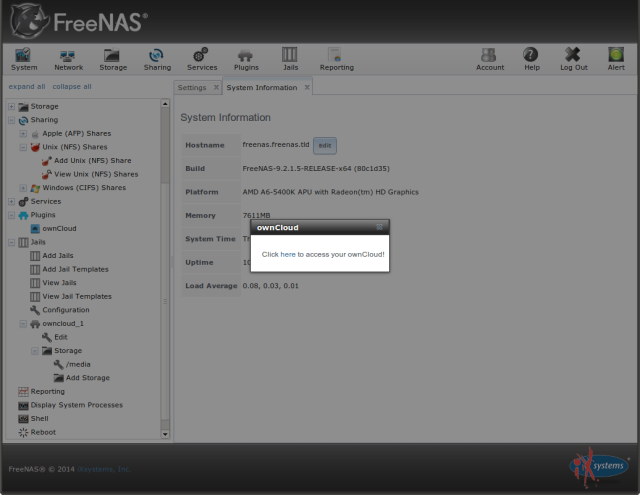Click the Load Average value 0.08, 0.03, 0.01

pos(271,286)
